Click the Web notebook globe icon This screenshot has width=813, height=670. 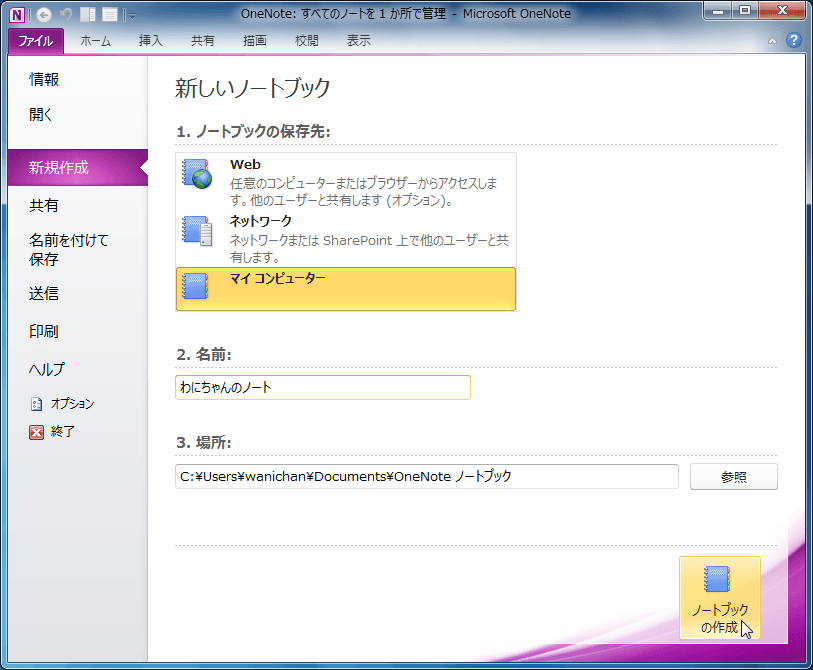pyautogui.click(x=197, y=174)
